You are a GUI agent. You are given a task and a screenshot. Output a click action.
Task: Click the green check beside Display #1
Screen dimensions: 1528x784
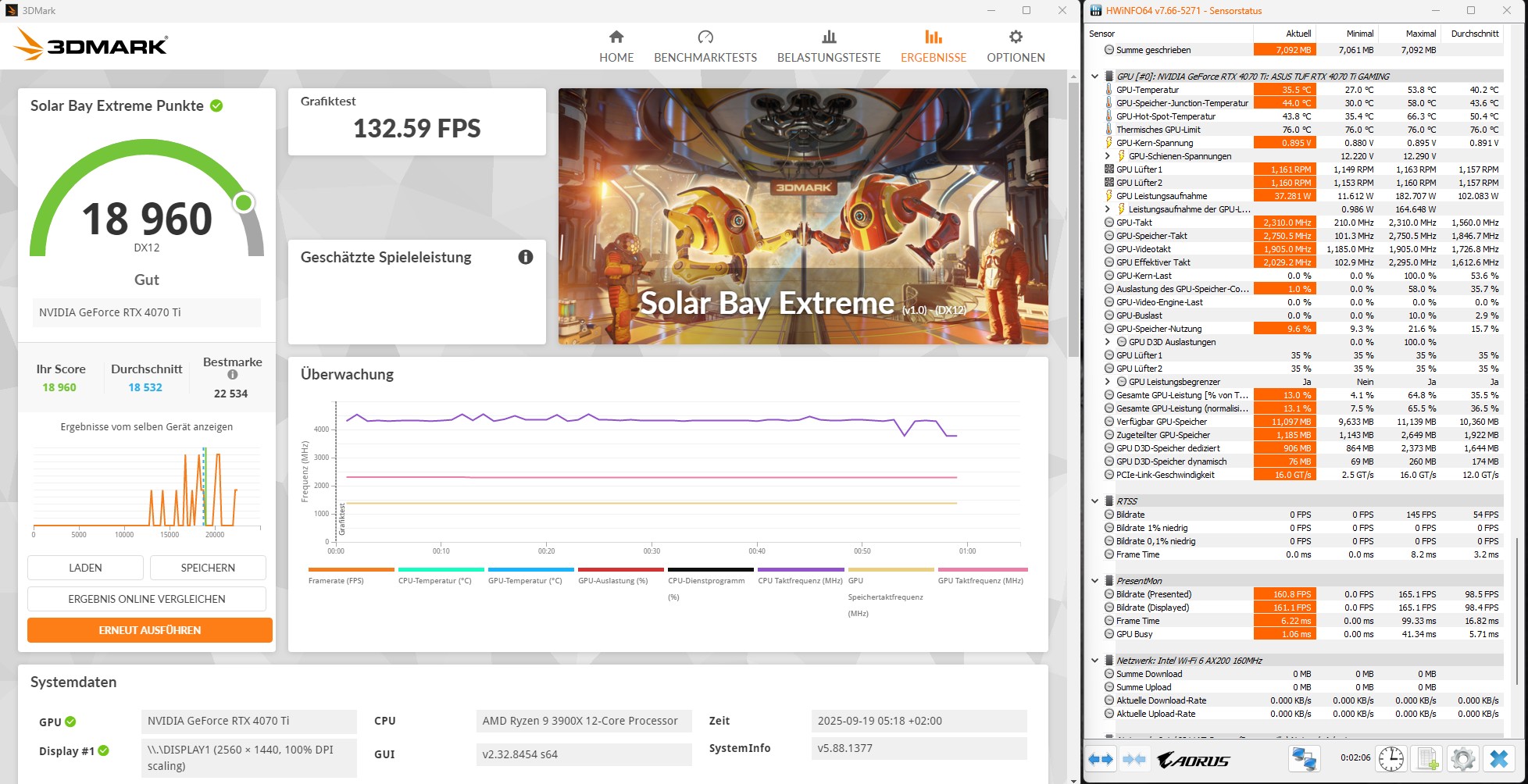(103, 750)
